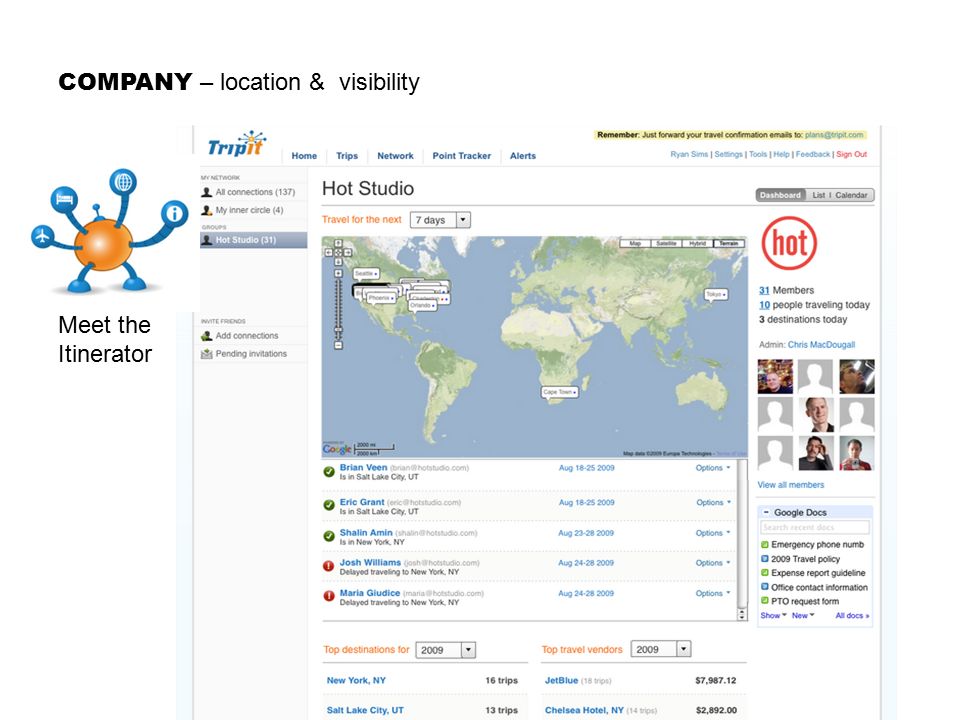960x720 pixels.
Task: Click View all members link
Action: click(791, 485)
